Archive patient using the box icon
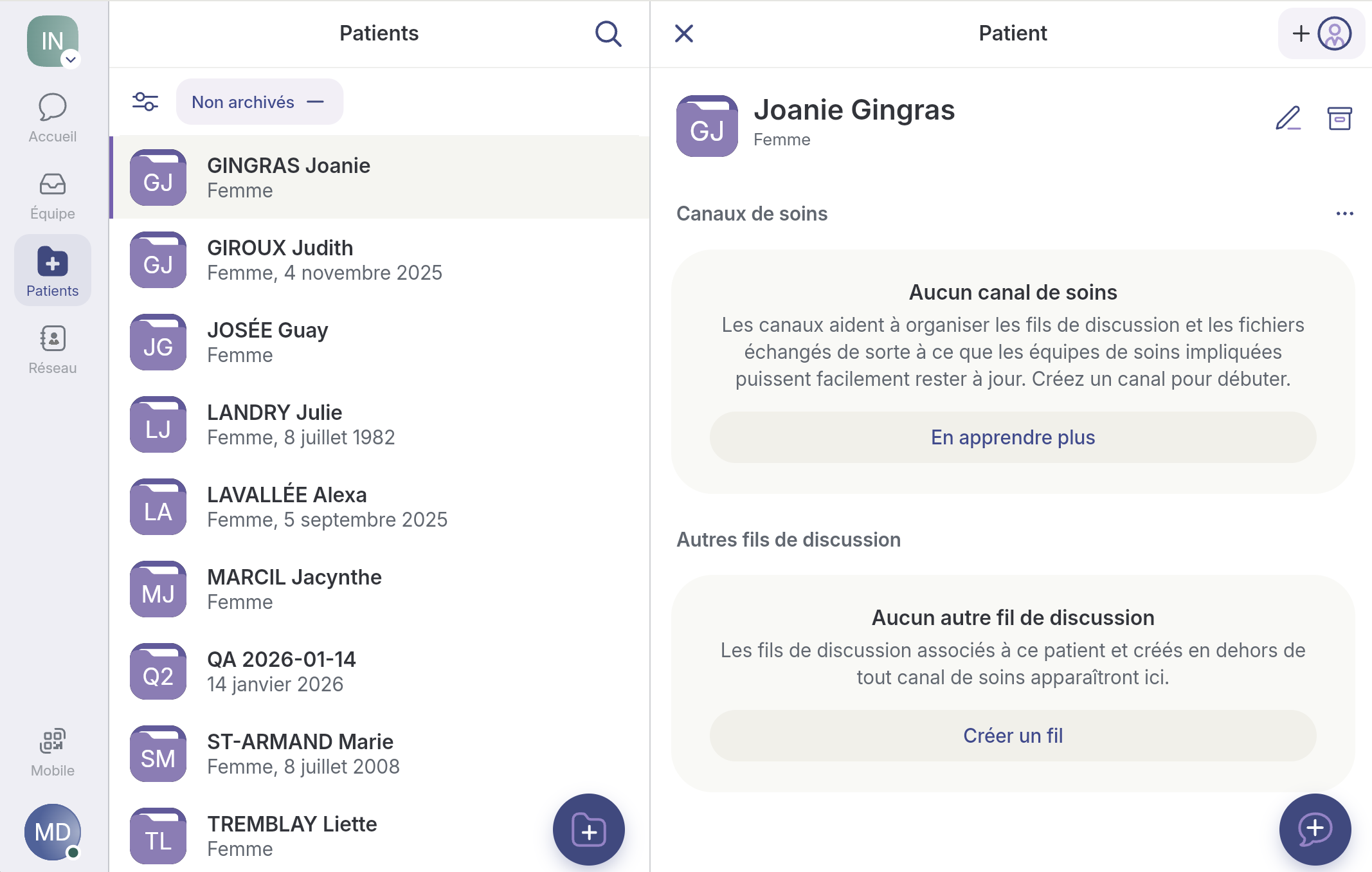The image size is (1372, 872). [1339, 118]
